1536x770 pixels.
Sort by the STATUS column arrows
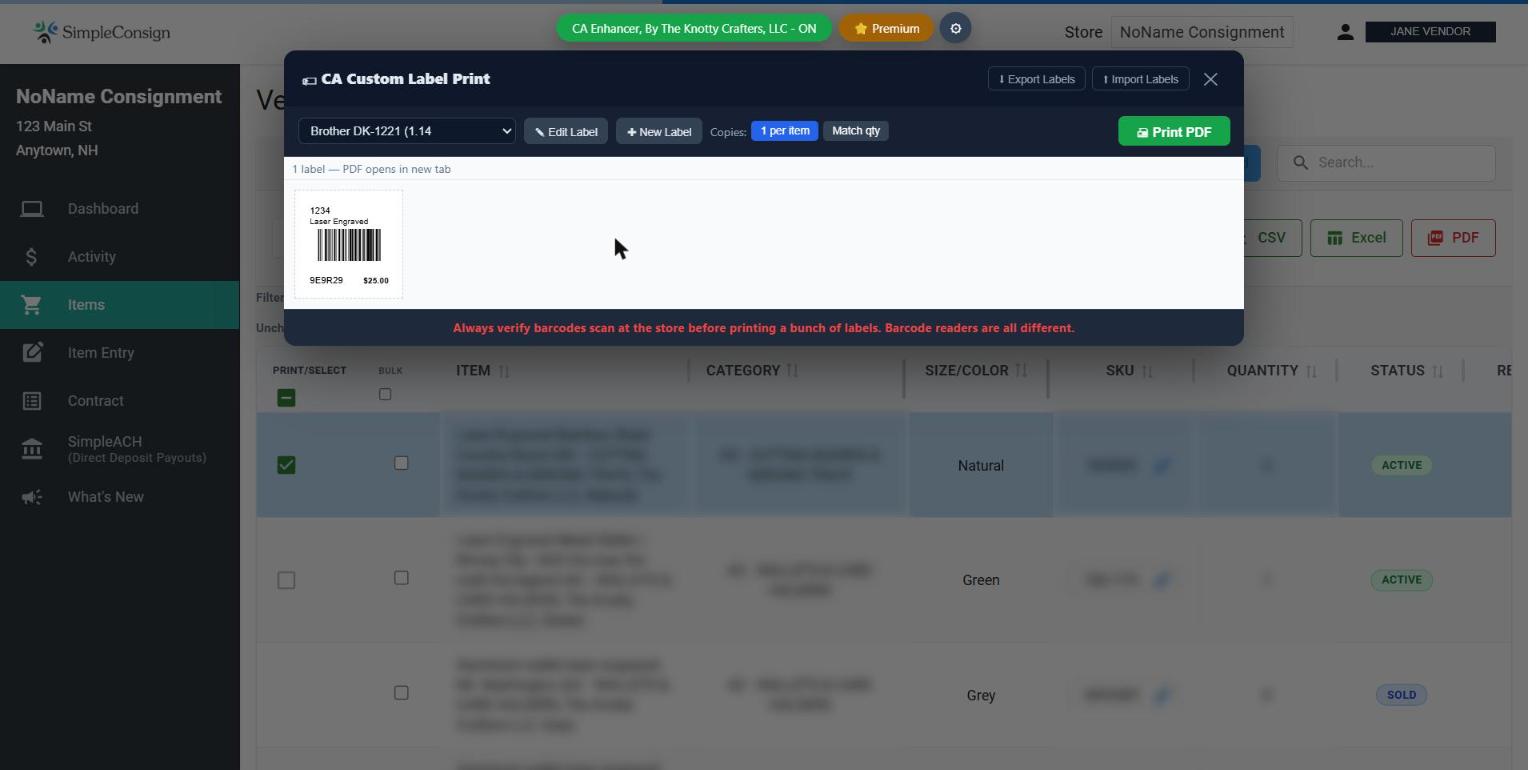[x=1437, y=371]
